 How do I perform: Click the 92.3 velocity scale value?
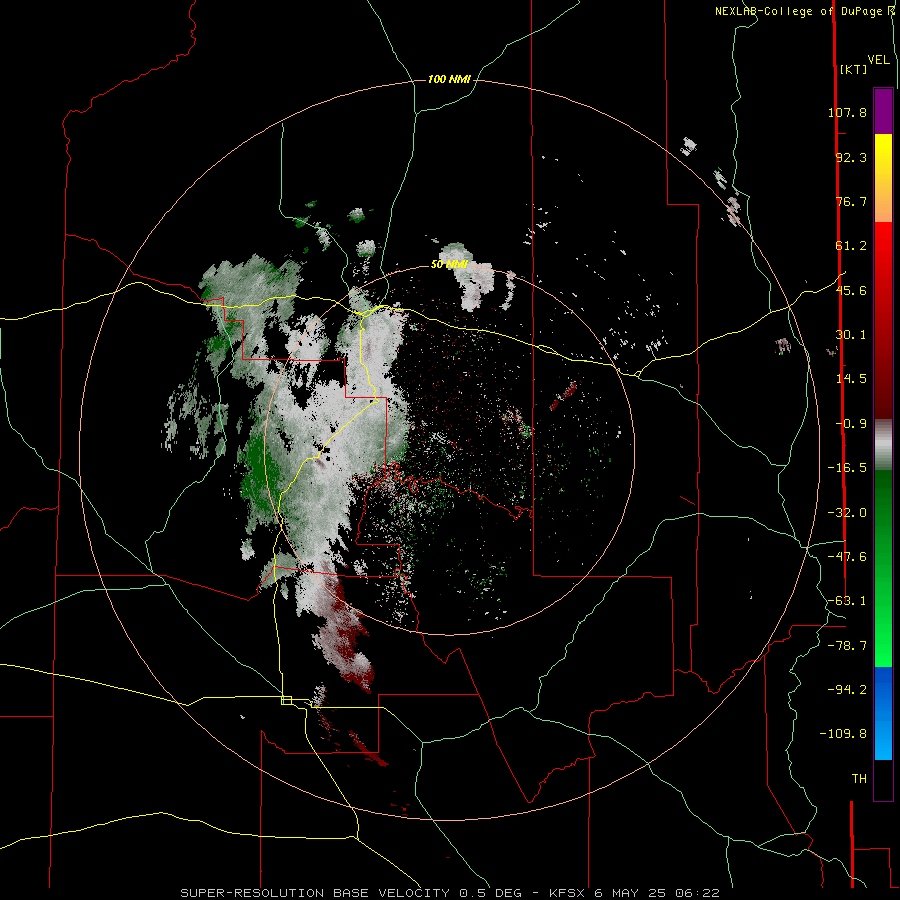[851, 157]
